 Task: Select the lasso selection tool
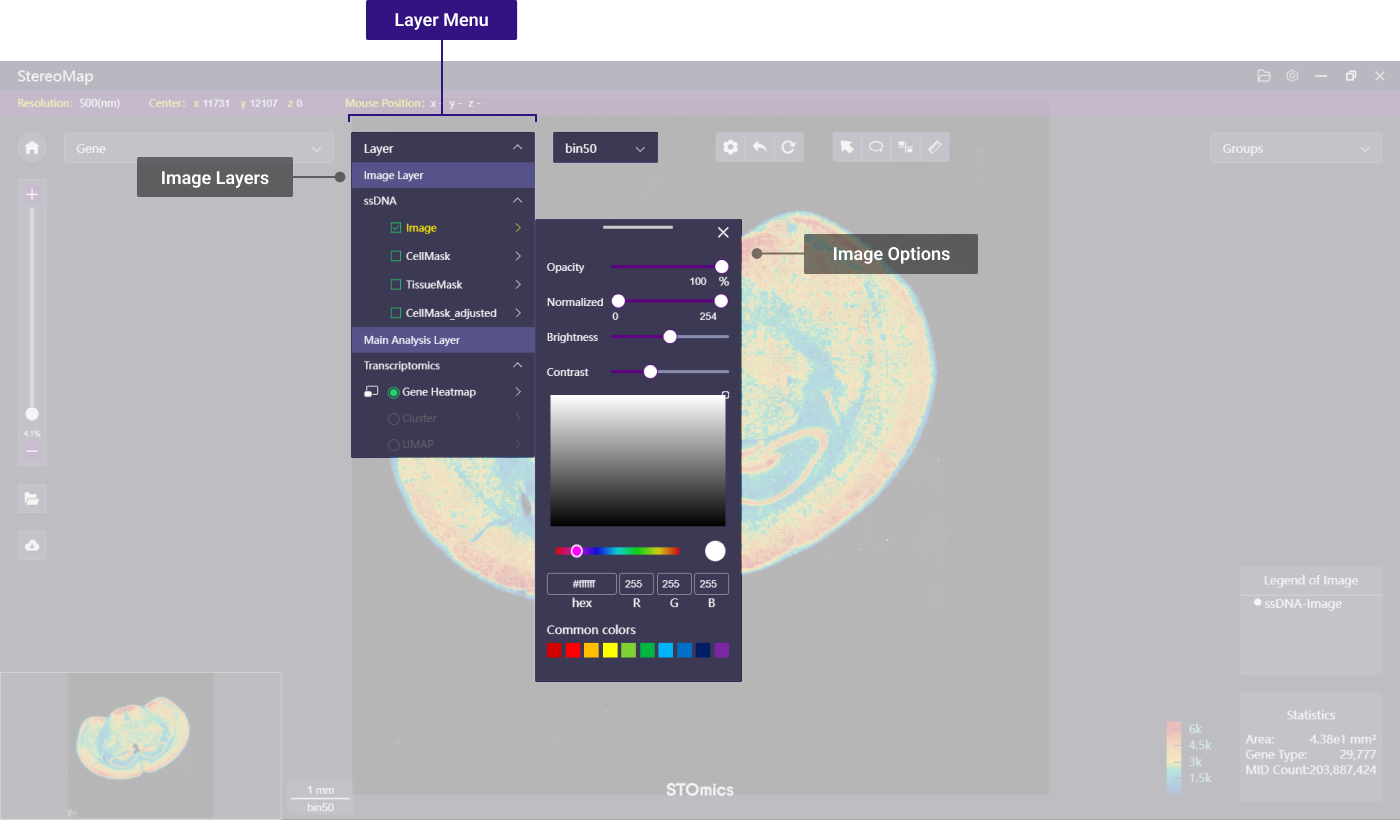pyautogui.click(x=876, y=147)
